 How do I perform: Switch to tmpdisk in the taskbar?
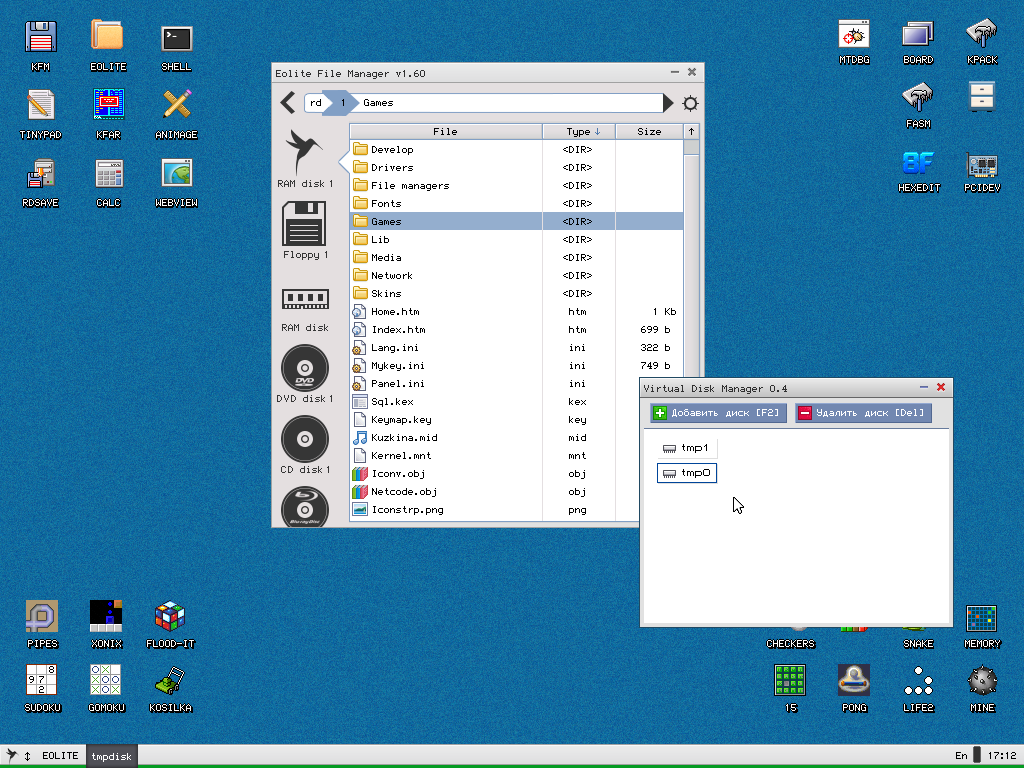click(112, 755)
